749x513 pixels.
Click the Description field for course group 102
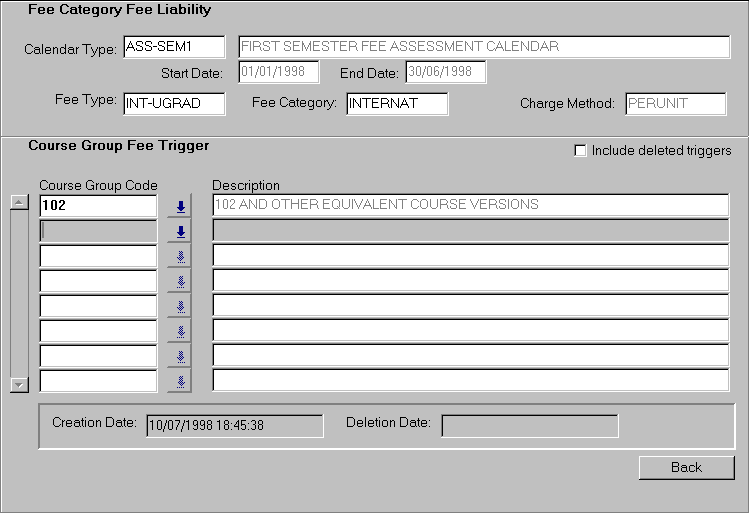click(471, 206)
